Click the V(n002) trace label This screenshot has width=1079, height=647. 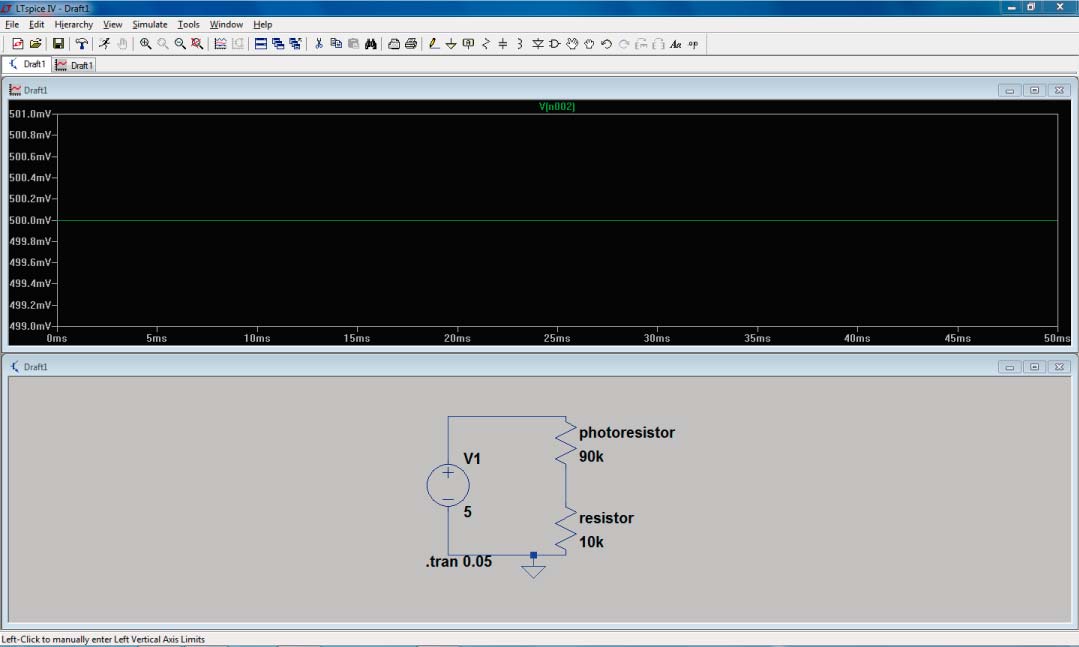(557, 106)
